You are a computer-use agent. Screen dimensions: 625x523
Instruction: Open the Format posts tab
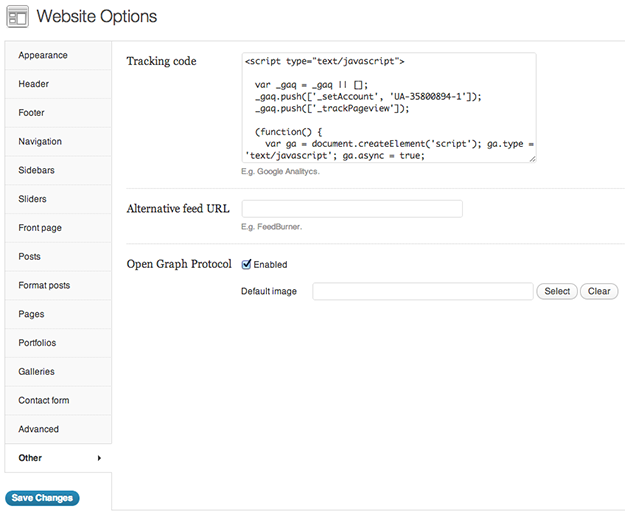click(45, 286)
